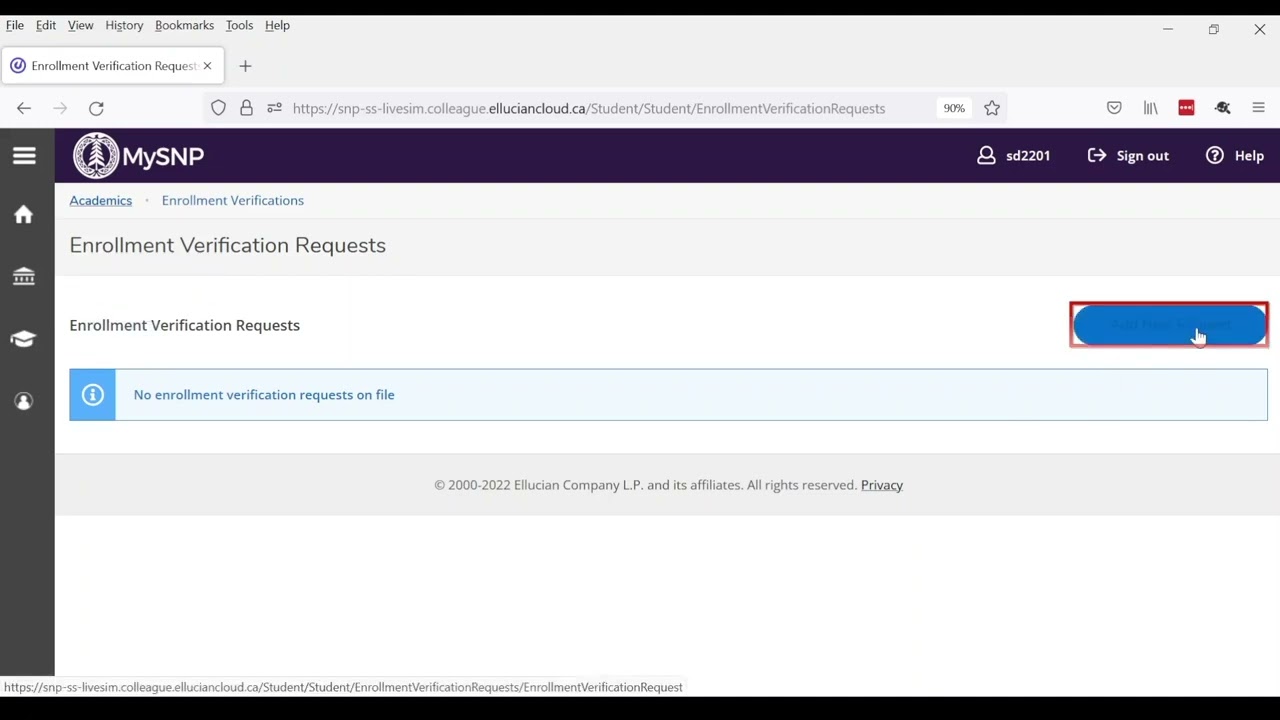Open the View menu

point(80,25)
